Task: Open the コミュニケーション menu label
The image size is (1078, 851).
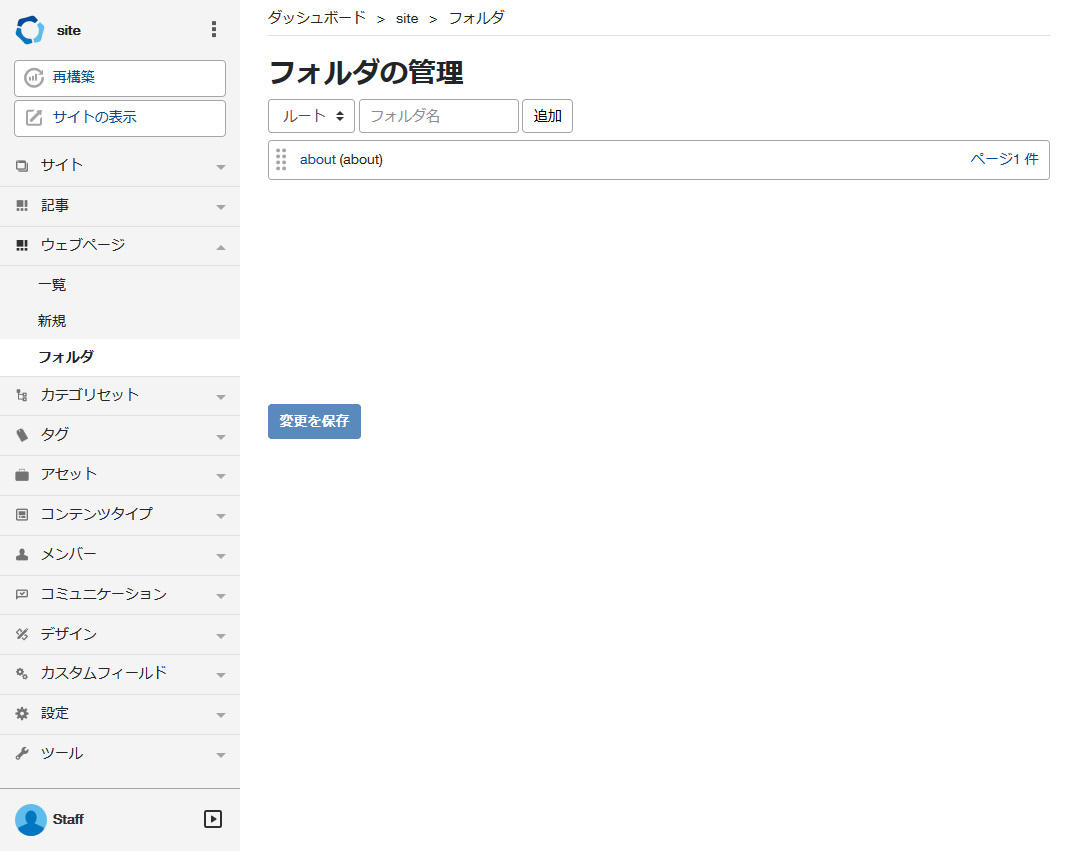Action: point(104,594)
